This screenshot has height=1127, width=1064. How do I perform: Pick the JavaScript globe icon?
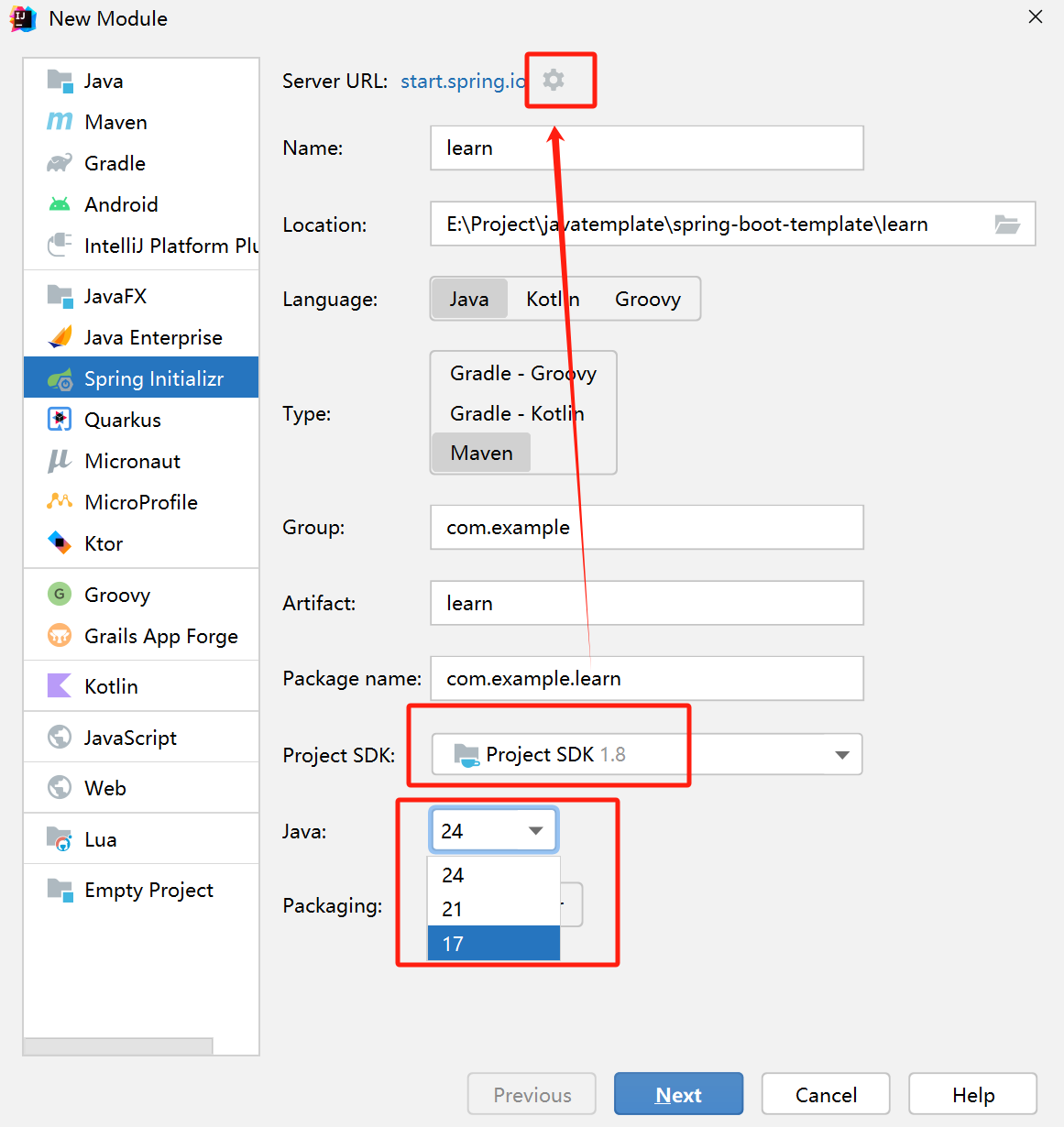tap(60, 737)
